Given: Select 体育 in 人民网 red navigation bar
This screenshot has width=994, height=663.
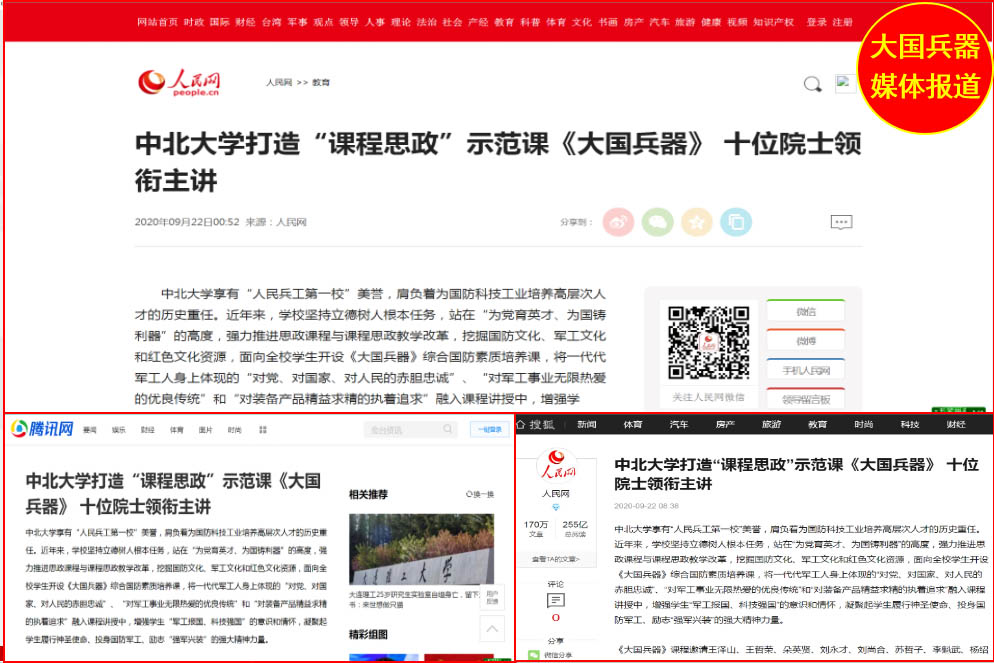Looking at the screenshot, I should [x=556, y=22].
